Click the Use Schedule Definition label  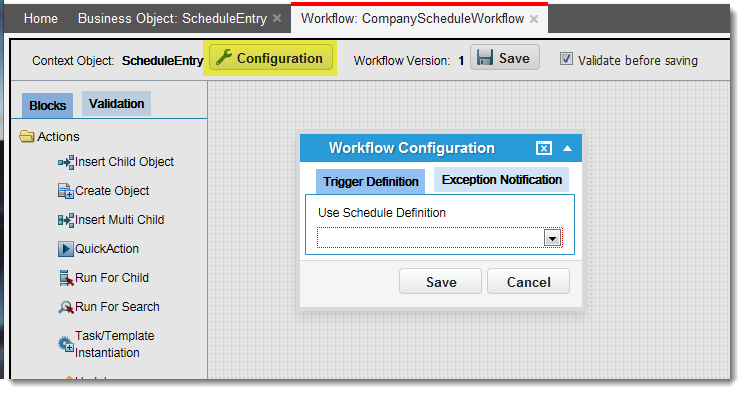point(382,213)
